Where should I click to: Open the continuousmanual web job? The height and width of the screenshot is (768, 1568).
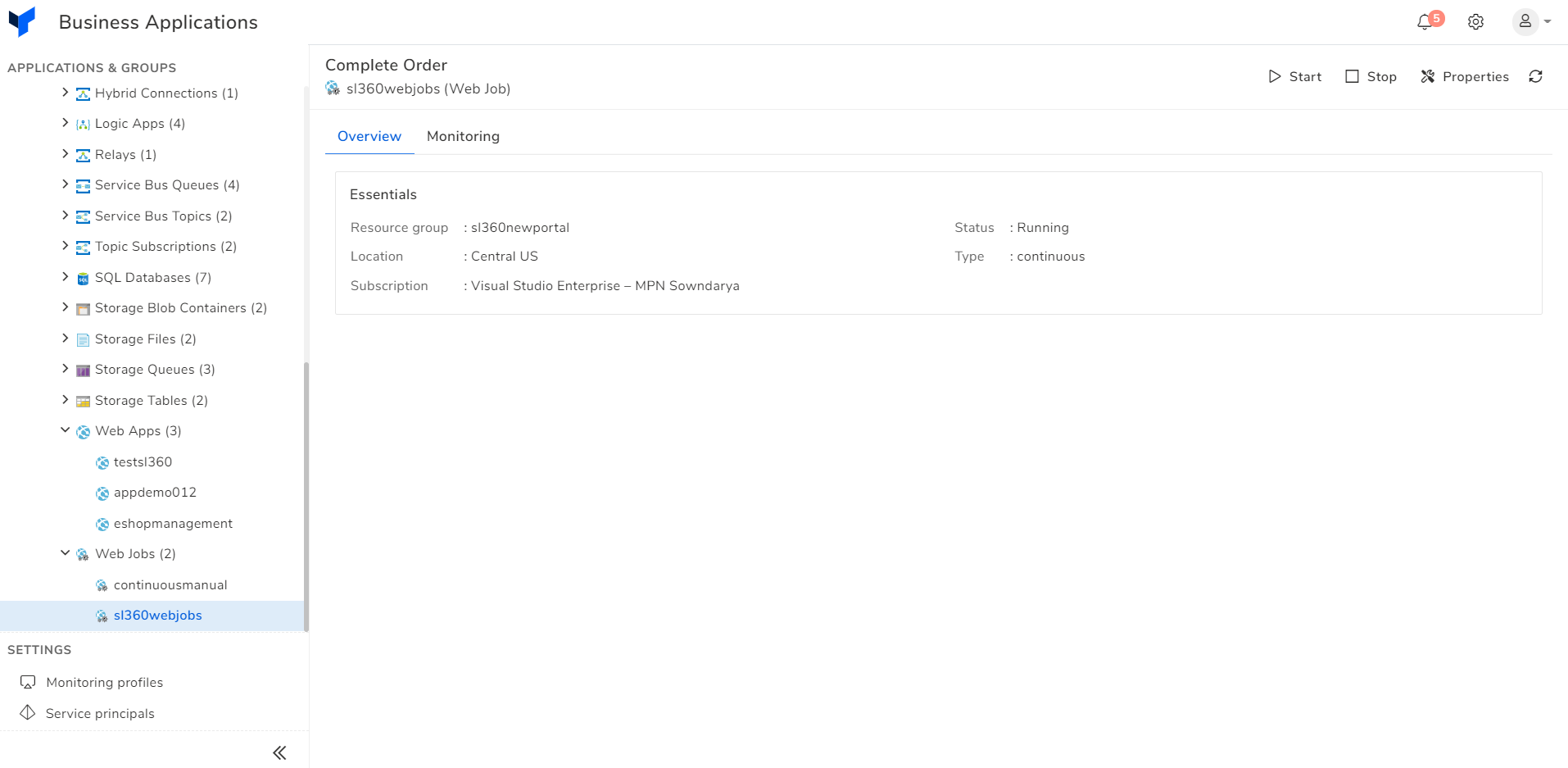click(170, 584)
